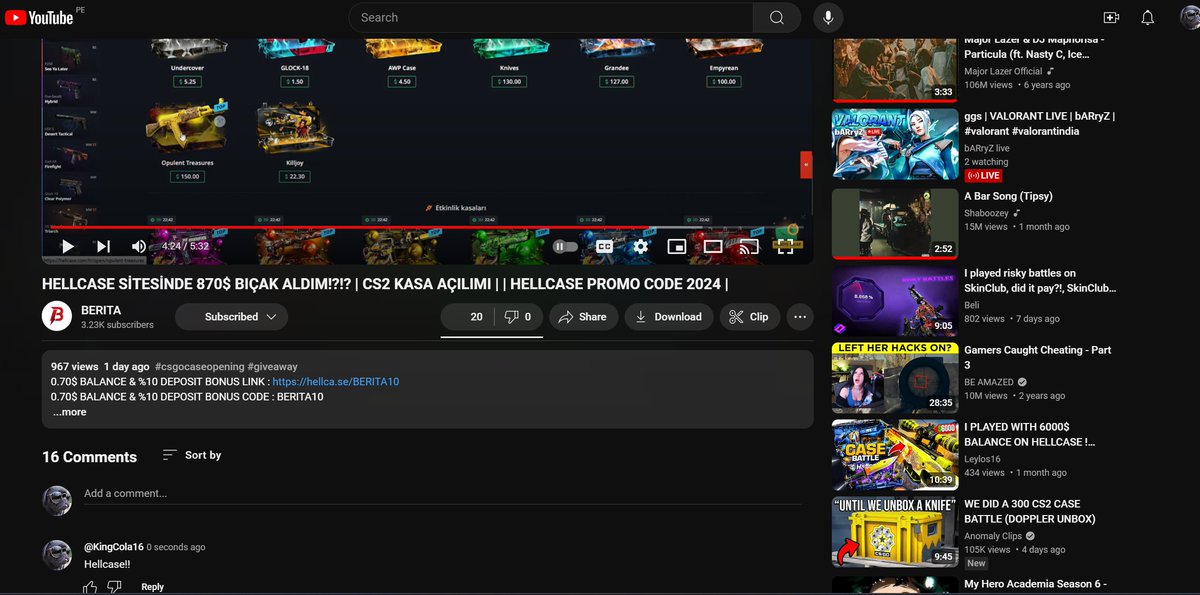The height and width of the screenshot is (595, 1200).
Task: Open the @KingCola16 commenter profile
Action: click(x=114, y=547)
